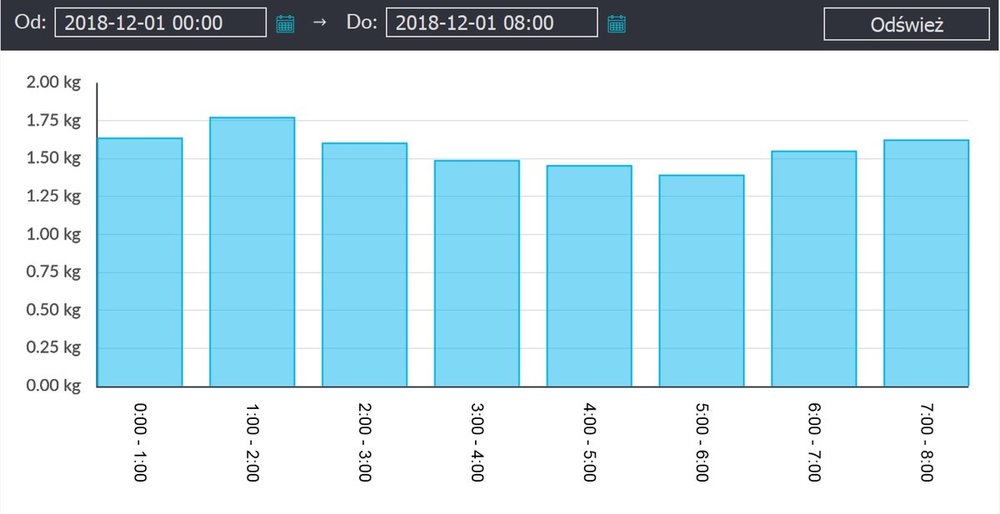Click the arrow between the date fields
The width and height of the screenshot is (1000, 514).
point(320,23)
